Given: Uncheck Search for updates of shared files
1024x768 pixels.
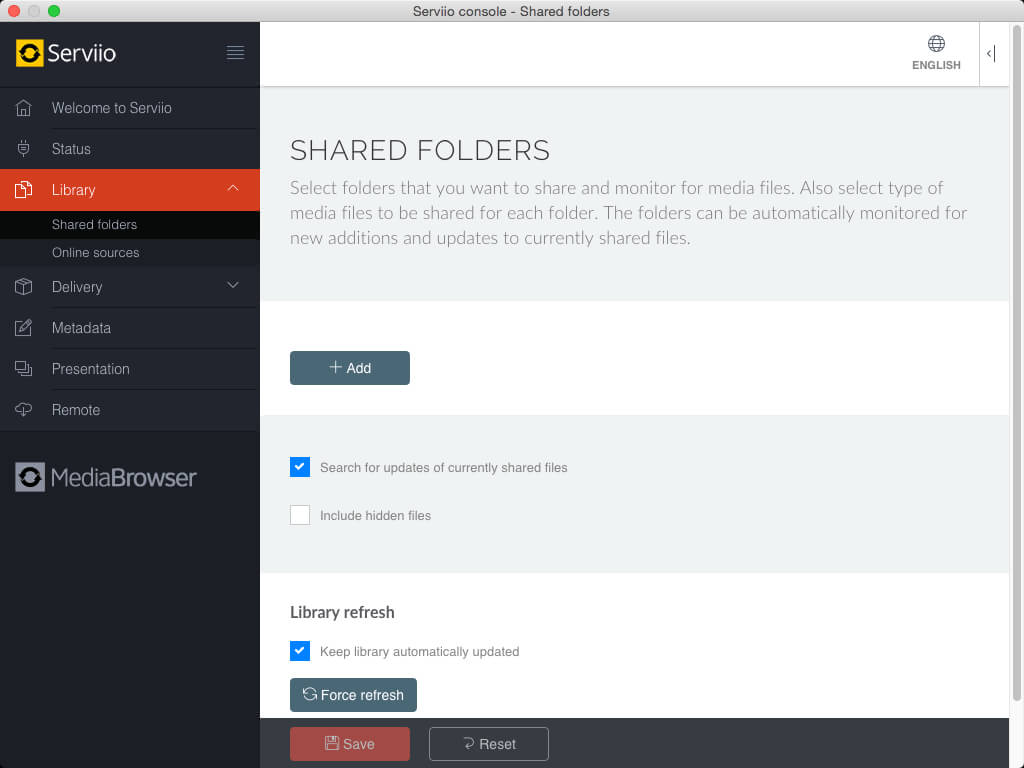Looking at the screenshot, I should (x=300, y=467).
